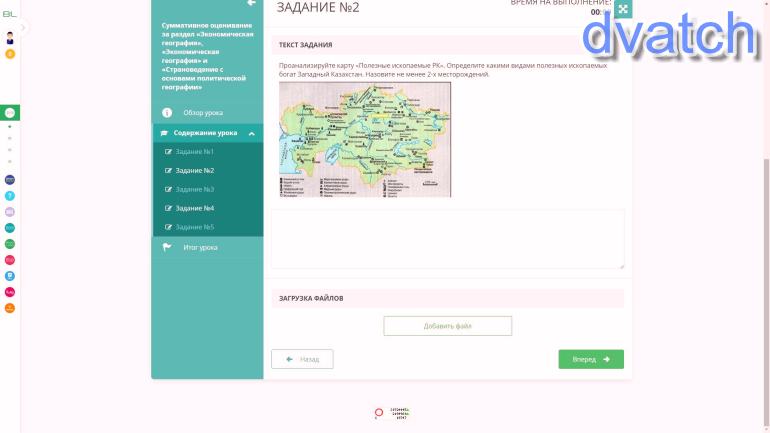Open the blue badge sidebar icon
770x433 pixels.
tap(10, 276)
